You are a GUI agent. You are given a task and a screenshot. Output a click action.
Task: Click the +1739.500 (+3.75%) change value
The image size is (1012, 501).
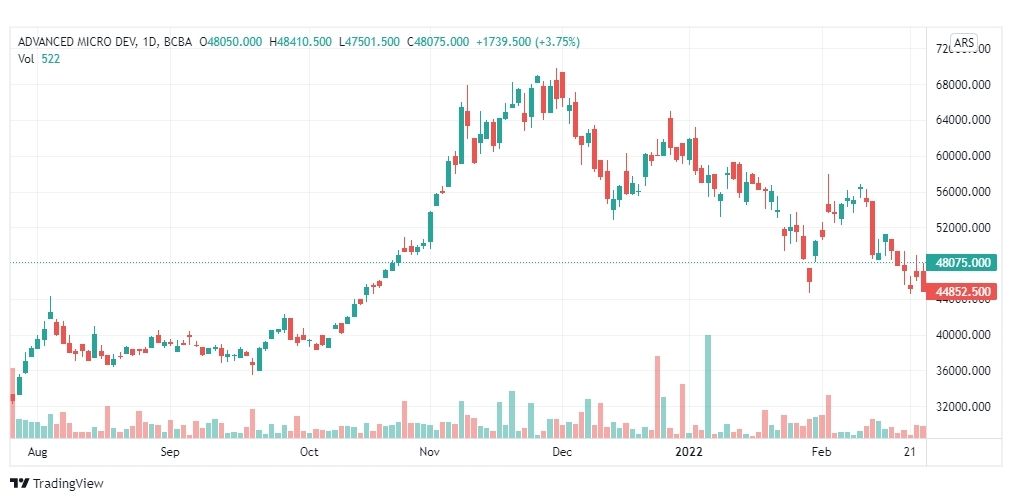tap(528, 42)
